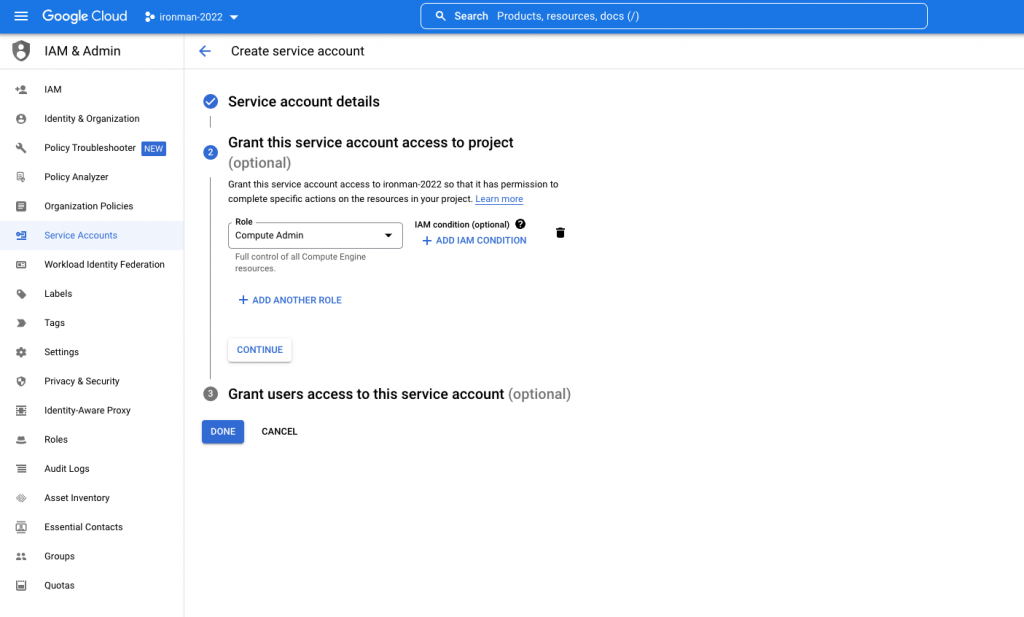
Task: Click the search magnifier icon
Action: [441, 16]
